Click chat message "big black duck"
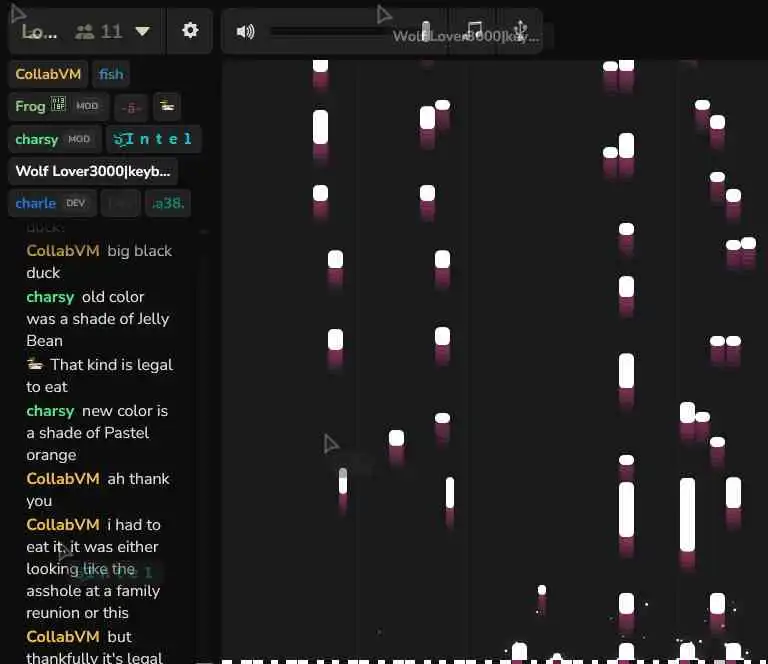The height and width of the screenshot is (664, 768). pos(99,261)
